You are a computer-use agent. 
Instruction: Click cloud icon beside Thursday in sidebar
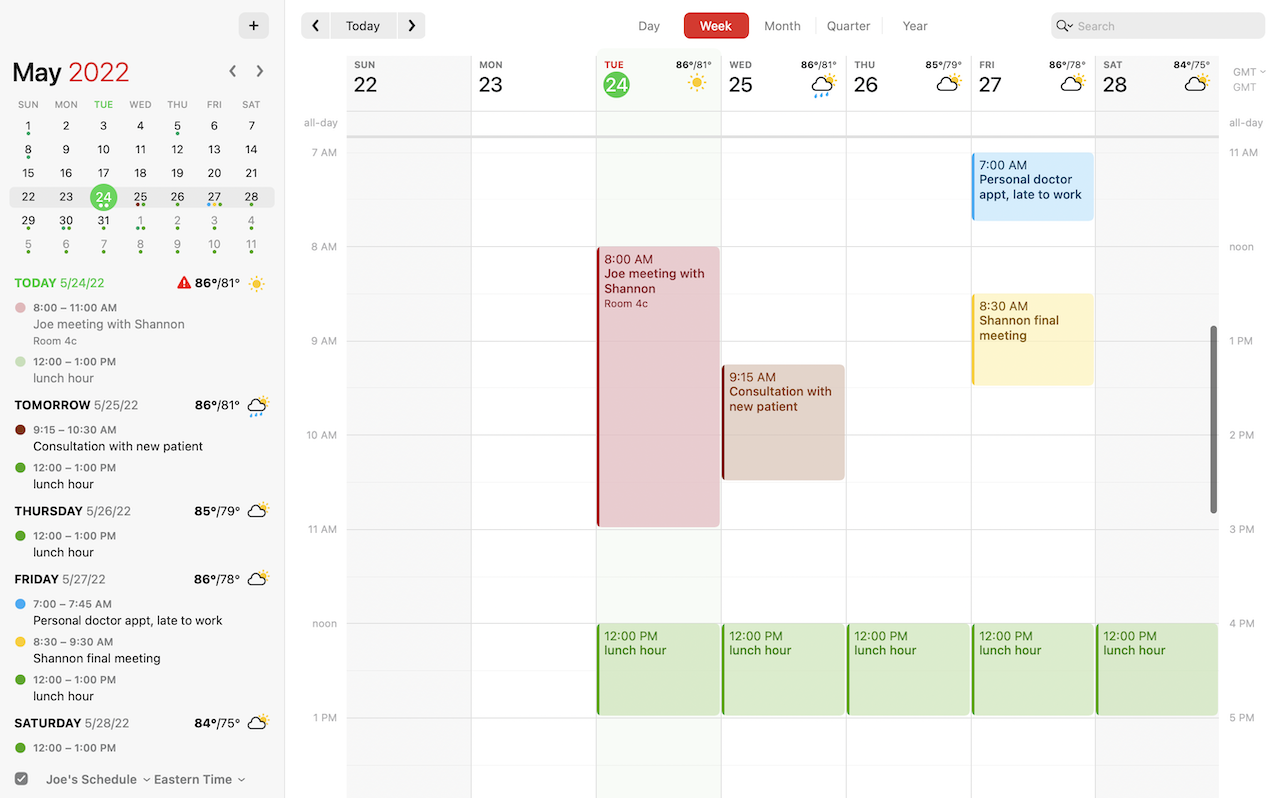(x=258, y=510)
